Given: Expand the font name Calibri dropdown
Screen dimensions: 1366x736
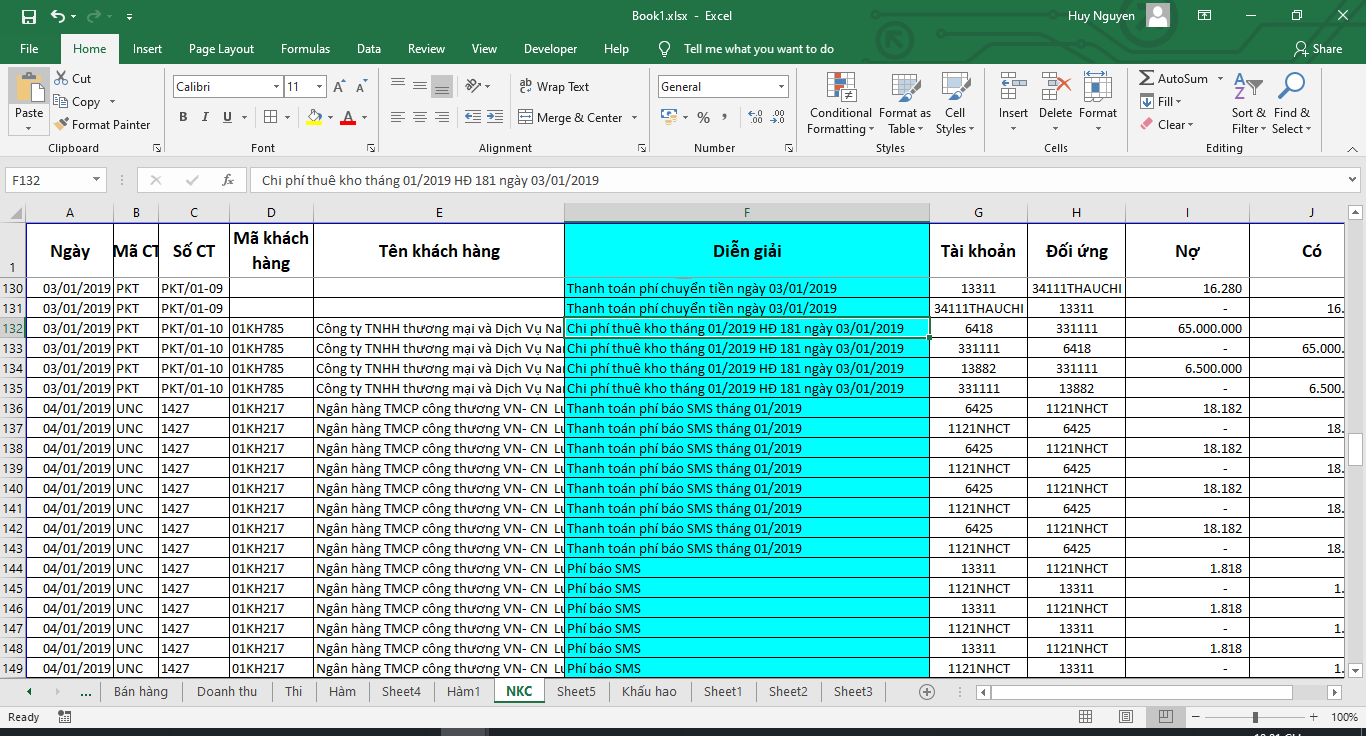Looking at the screenshot, I should coord(276,87).
